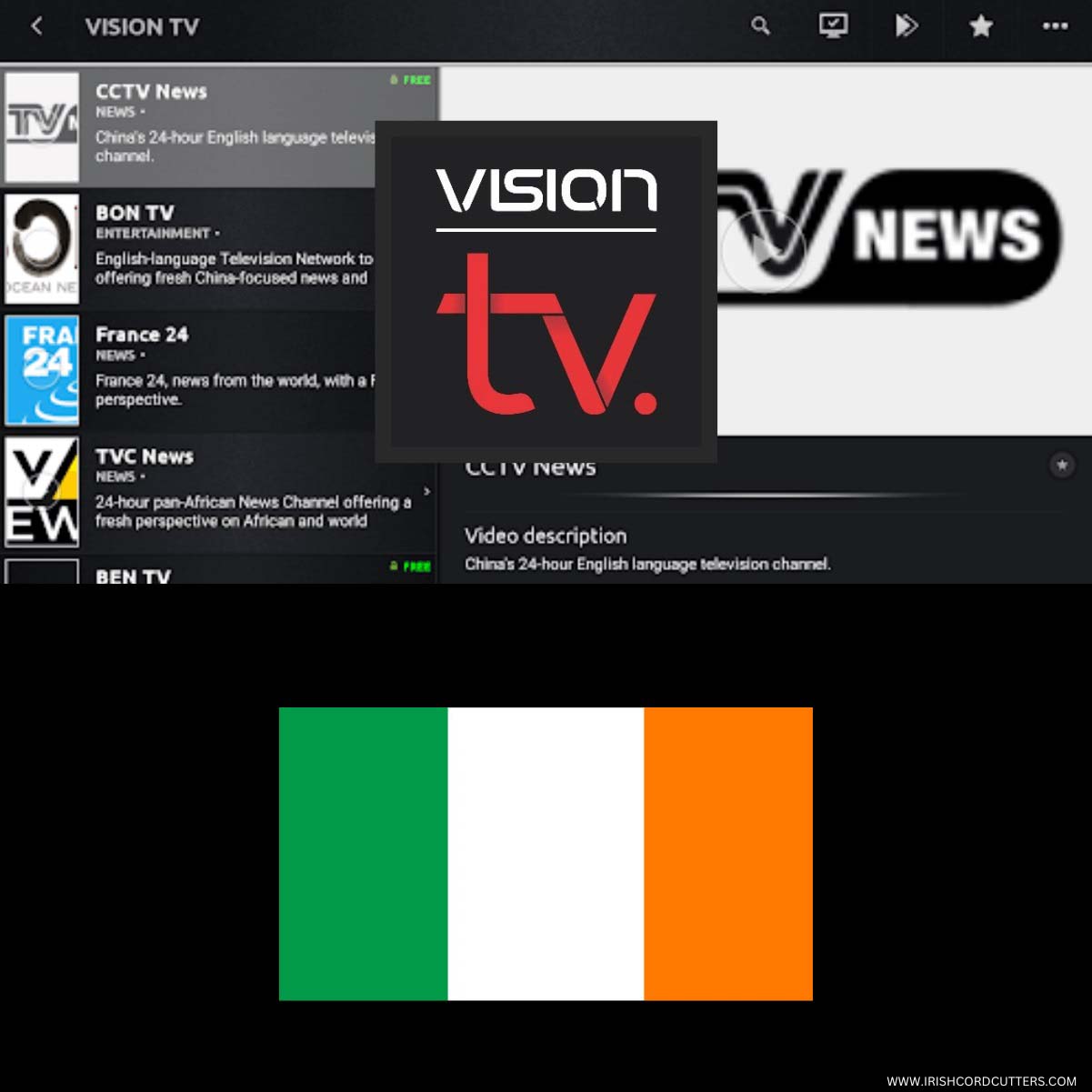Open the CCTV News title link
This screenshot has height=1092, width=1092.
tap(530, 466)
